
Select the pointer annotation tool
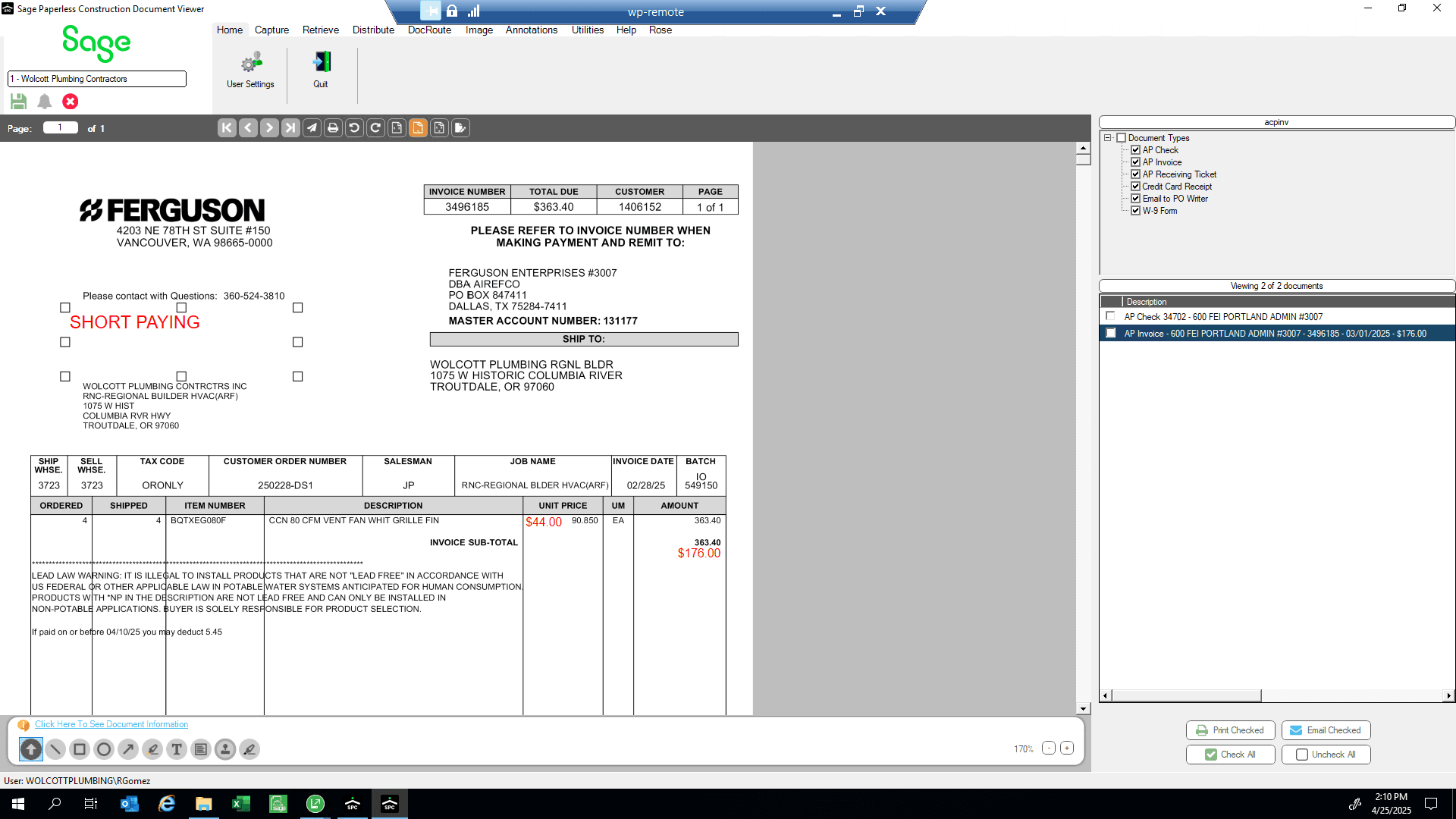point(31,749)
